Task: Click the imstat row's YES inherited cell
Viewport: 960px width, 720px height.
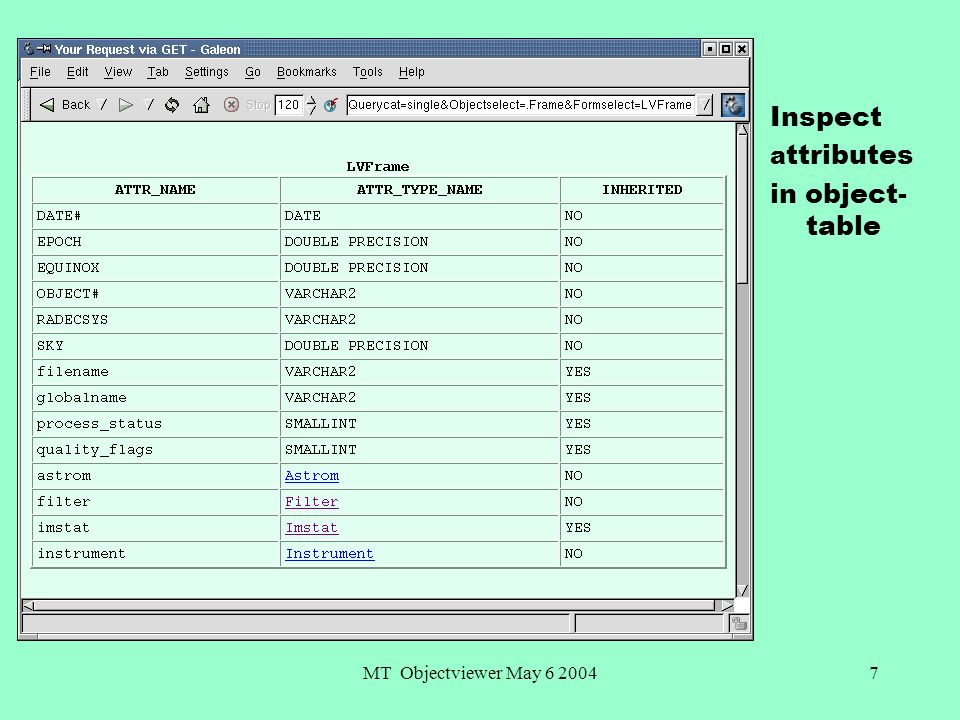Action: tap(642, 528)
